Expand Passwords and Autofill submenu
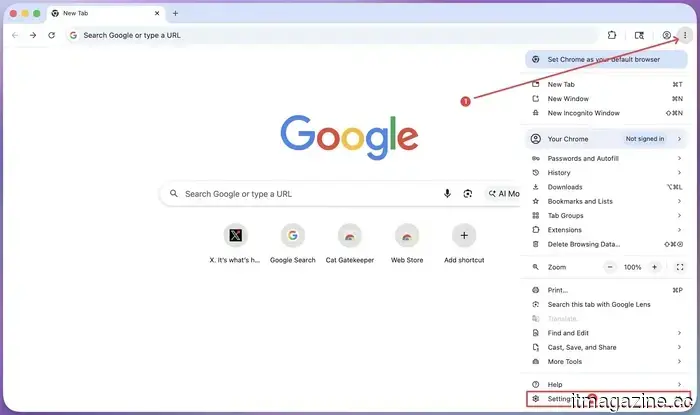This screenshot has width=700, height=415. pos(606,158)
